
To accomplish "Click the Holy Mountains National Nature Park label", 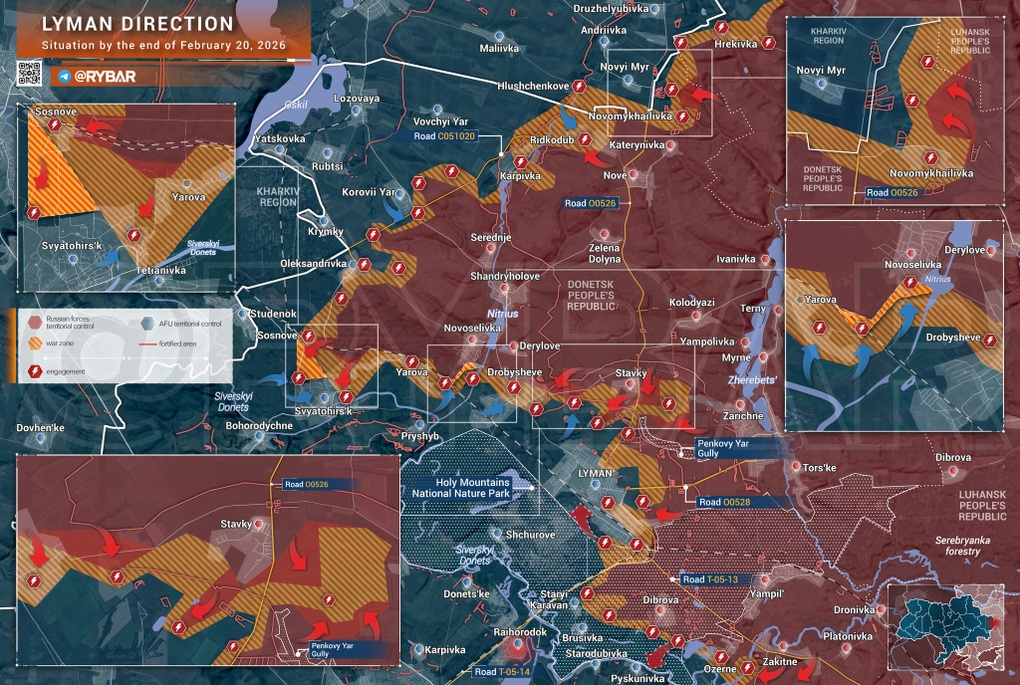I will coord(463,487).
